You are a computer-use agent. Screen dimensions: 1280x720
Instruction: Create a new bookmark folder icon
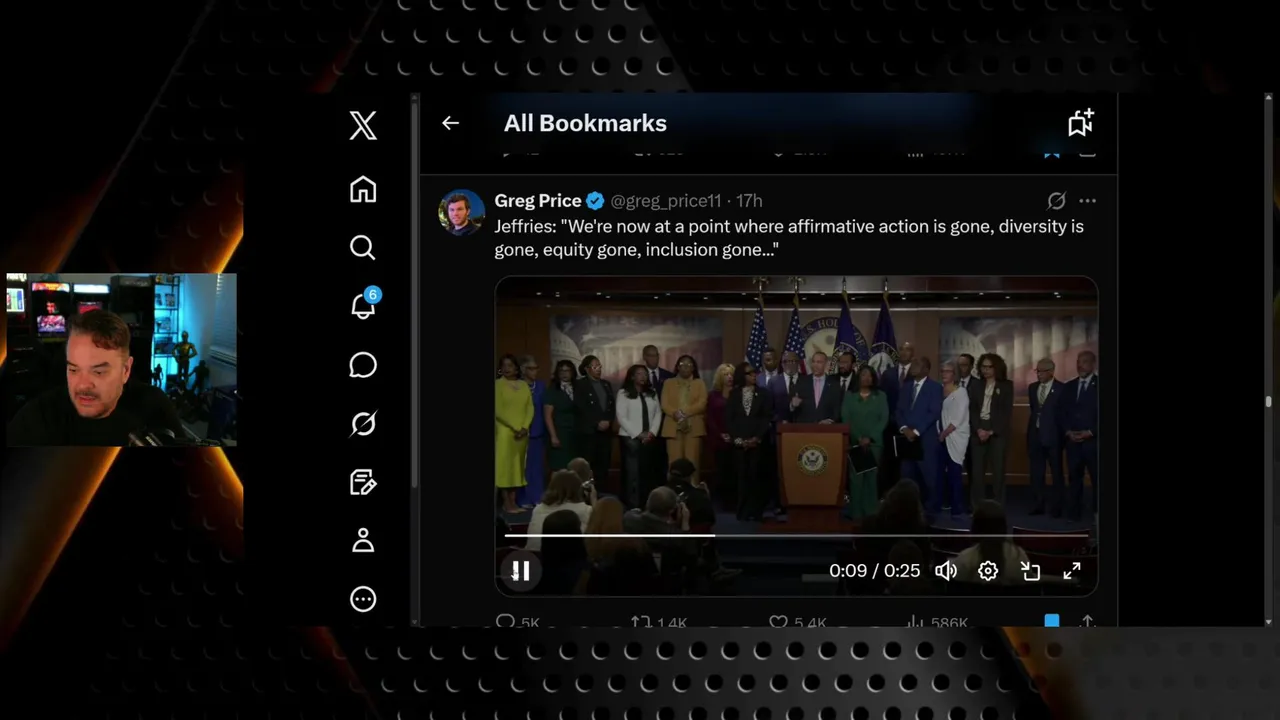point(1081,123)
